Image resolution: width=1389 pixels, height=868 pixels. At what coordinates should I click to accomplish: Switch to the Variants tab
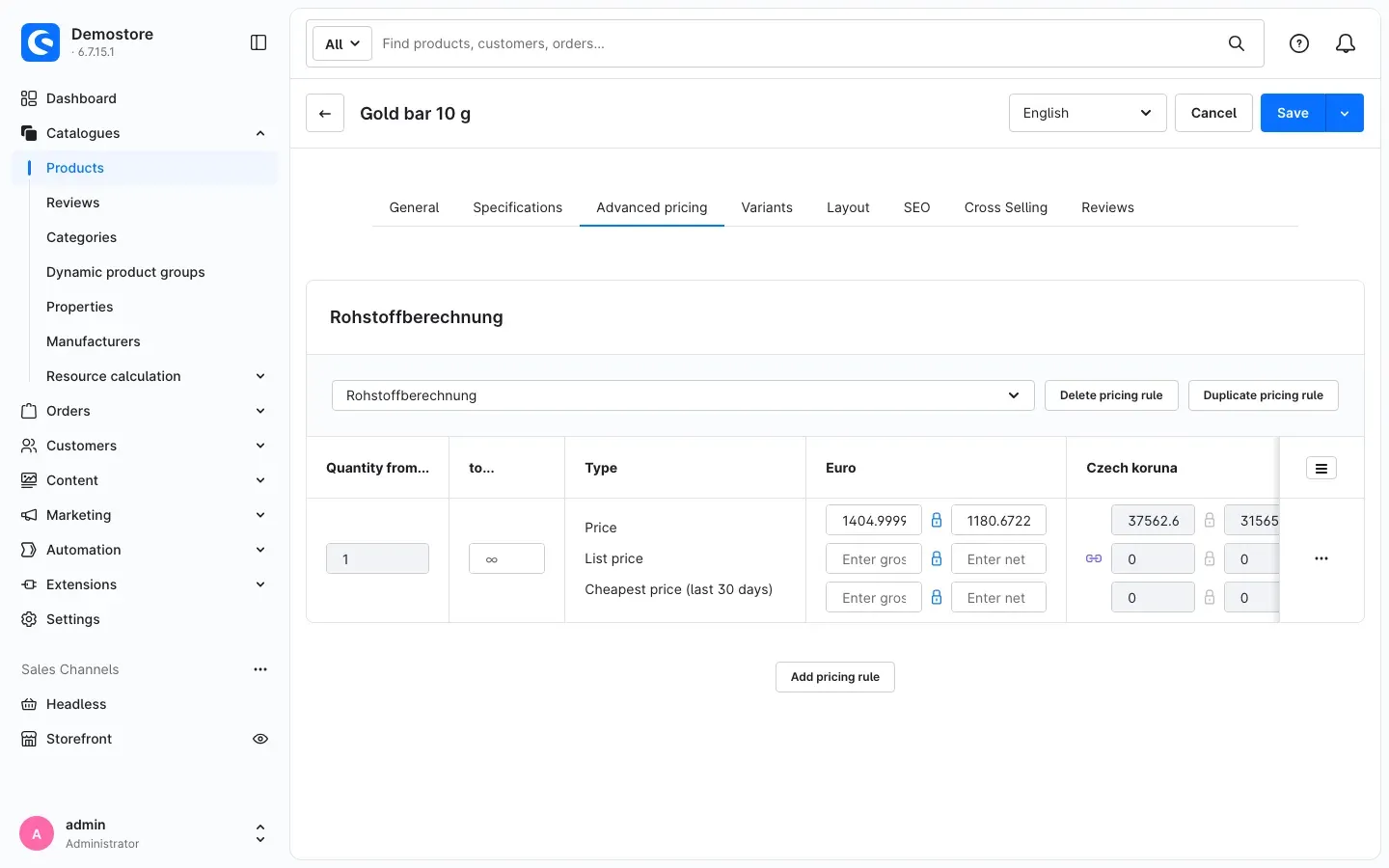tap(767, 207)
